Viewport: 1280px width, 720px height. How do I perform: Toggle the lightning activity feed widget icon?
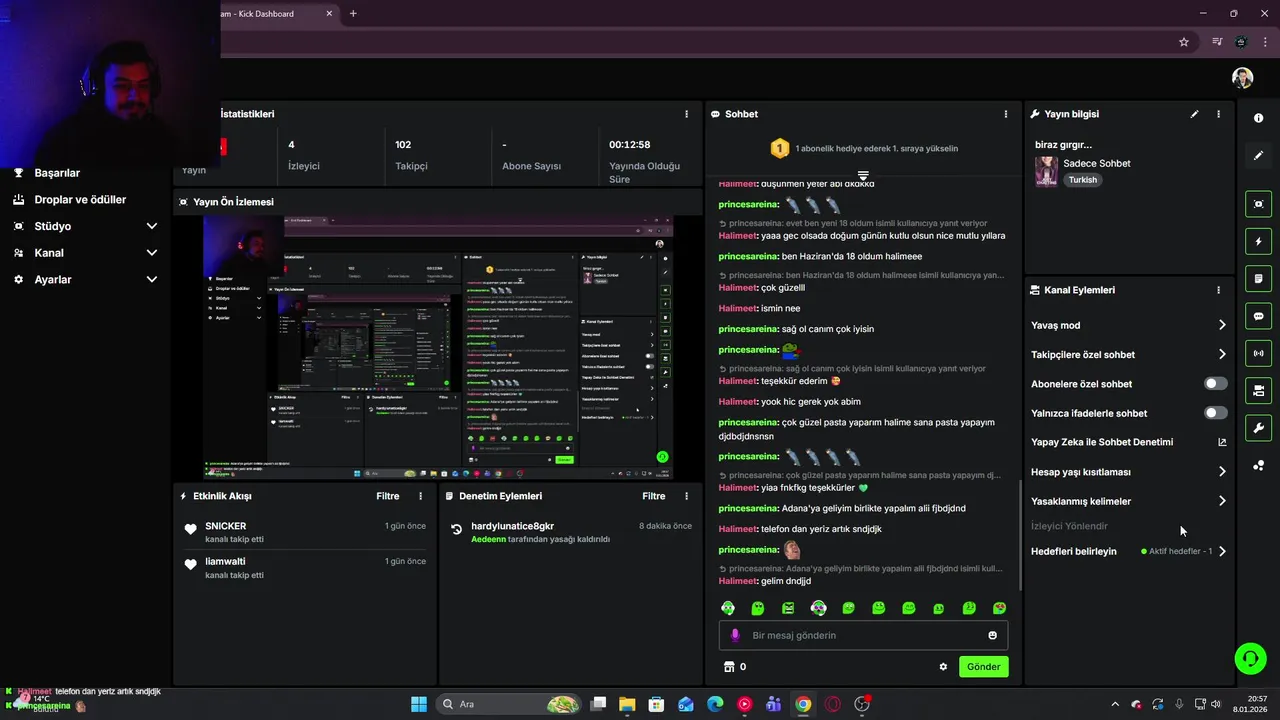click(1258, 241)
